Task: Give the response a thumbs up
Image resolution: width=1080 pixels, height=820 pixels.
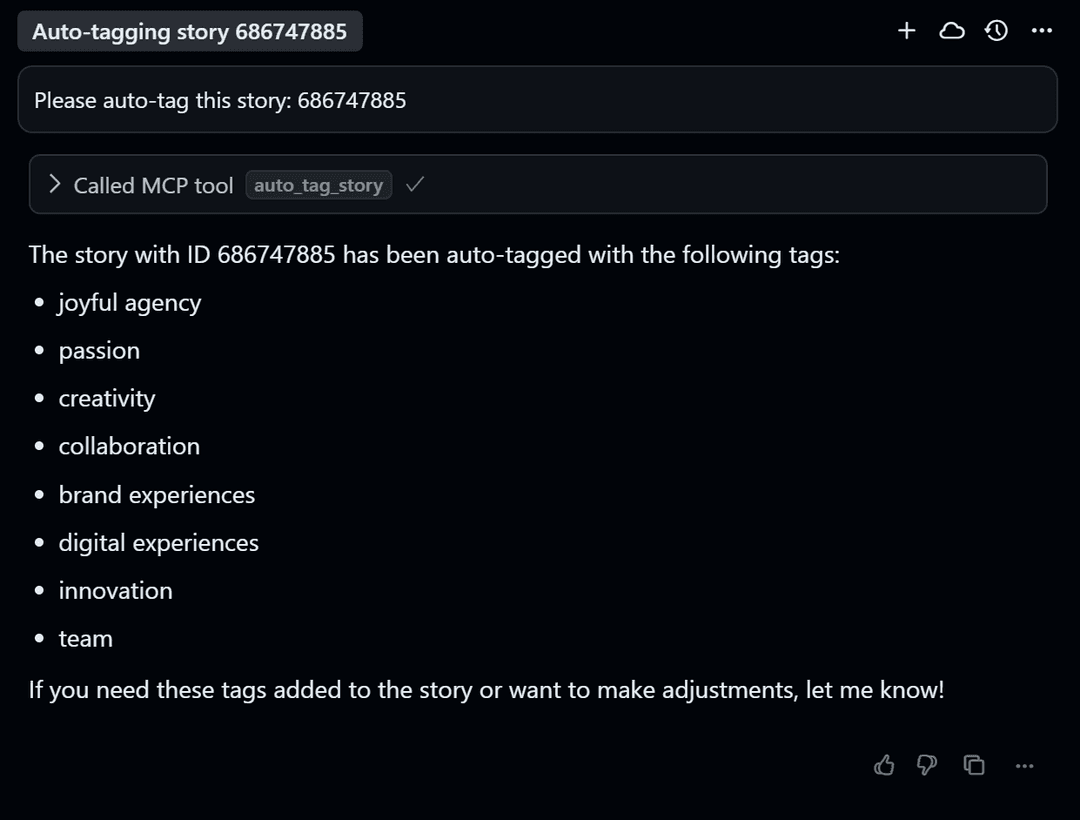Action: 884,764
